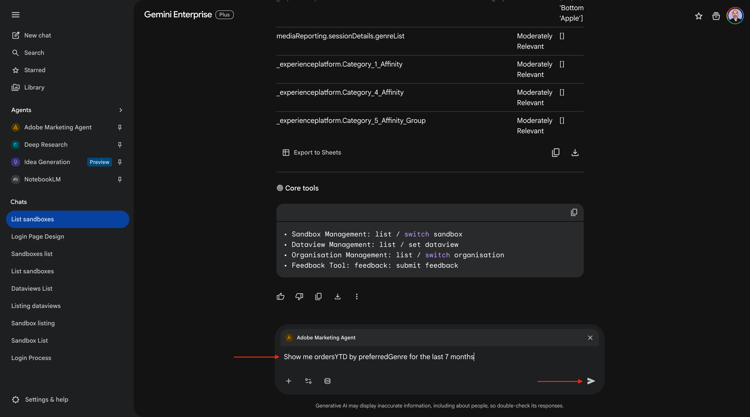Open the star icon in top header
The height and width of the screenshot is (417, 750).
(x=699, y=16)
